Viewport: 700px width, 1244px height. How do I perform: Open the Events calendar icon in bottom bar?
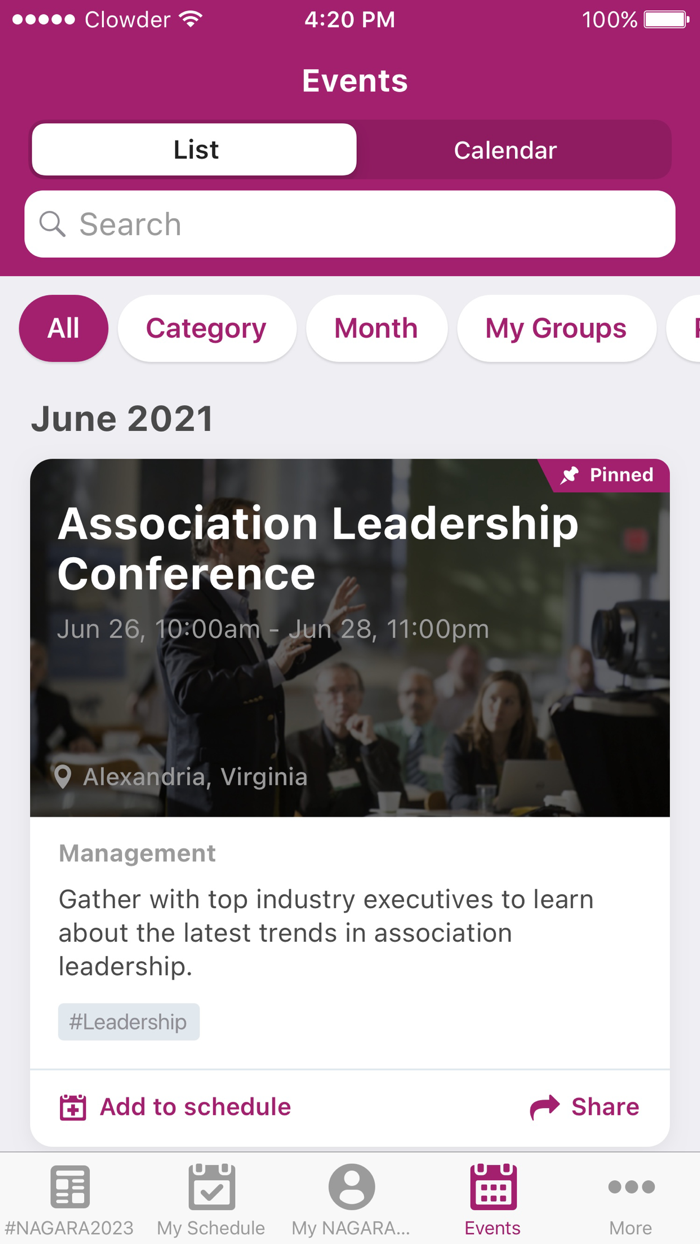(x=492, y=1186)
